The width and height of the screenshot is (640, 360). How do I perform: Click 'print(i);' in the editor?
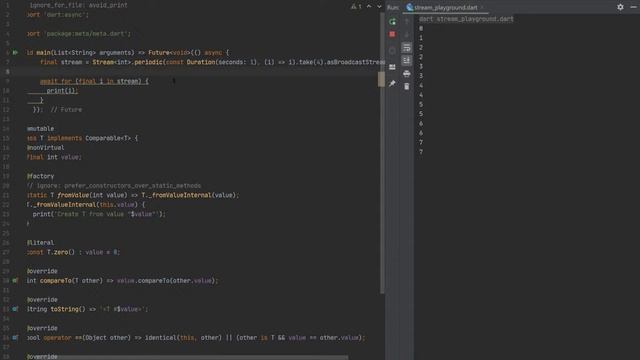[62, 91]
